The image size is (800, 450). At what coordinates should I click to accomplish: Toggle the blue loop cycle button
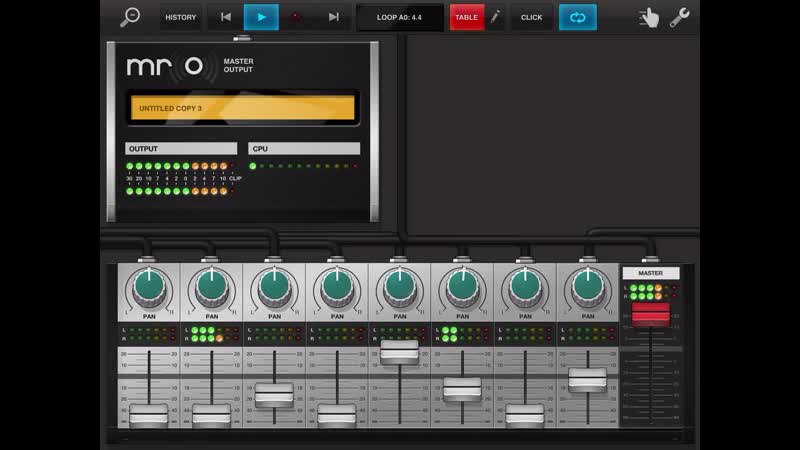(578, 17)
